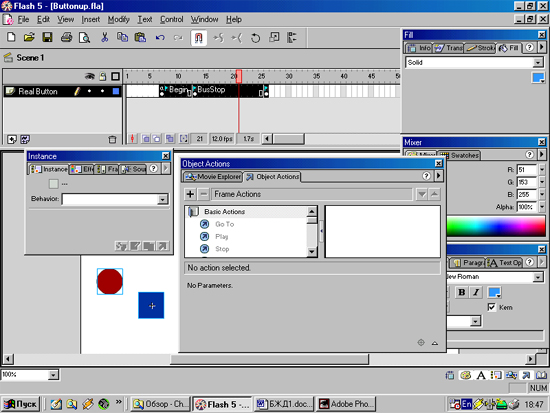Click the Paste toolbar icon
Viewport: 550px width, 413px height.
140,37
